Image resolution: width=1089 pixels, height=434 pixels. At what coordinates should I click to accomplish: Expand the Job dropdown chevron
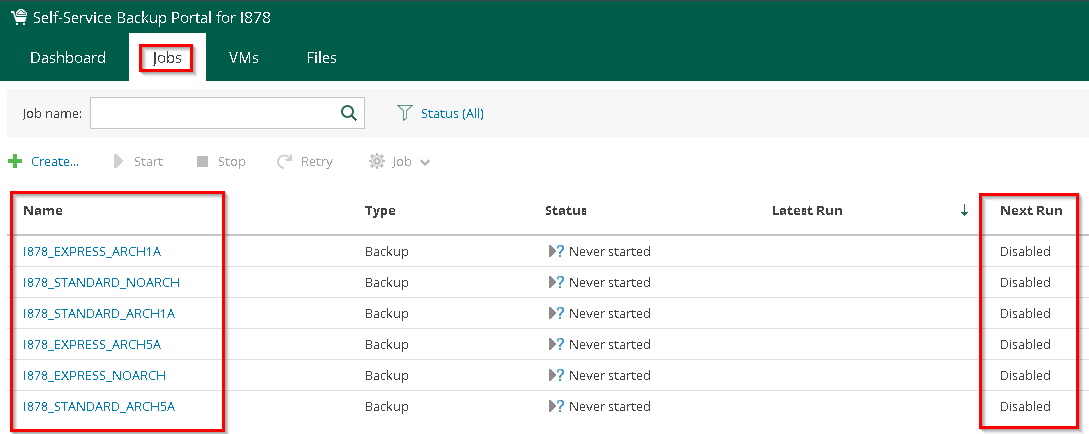(425, 162)
